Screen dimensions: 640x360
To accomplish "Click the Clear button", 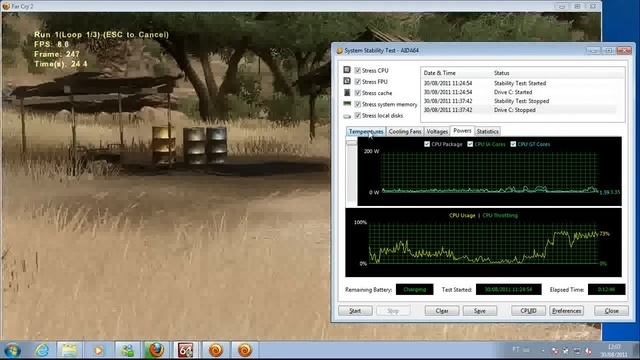I will (442, 311).
